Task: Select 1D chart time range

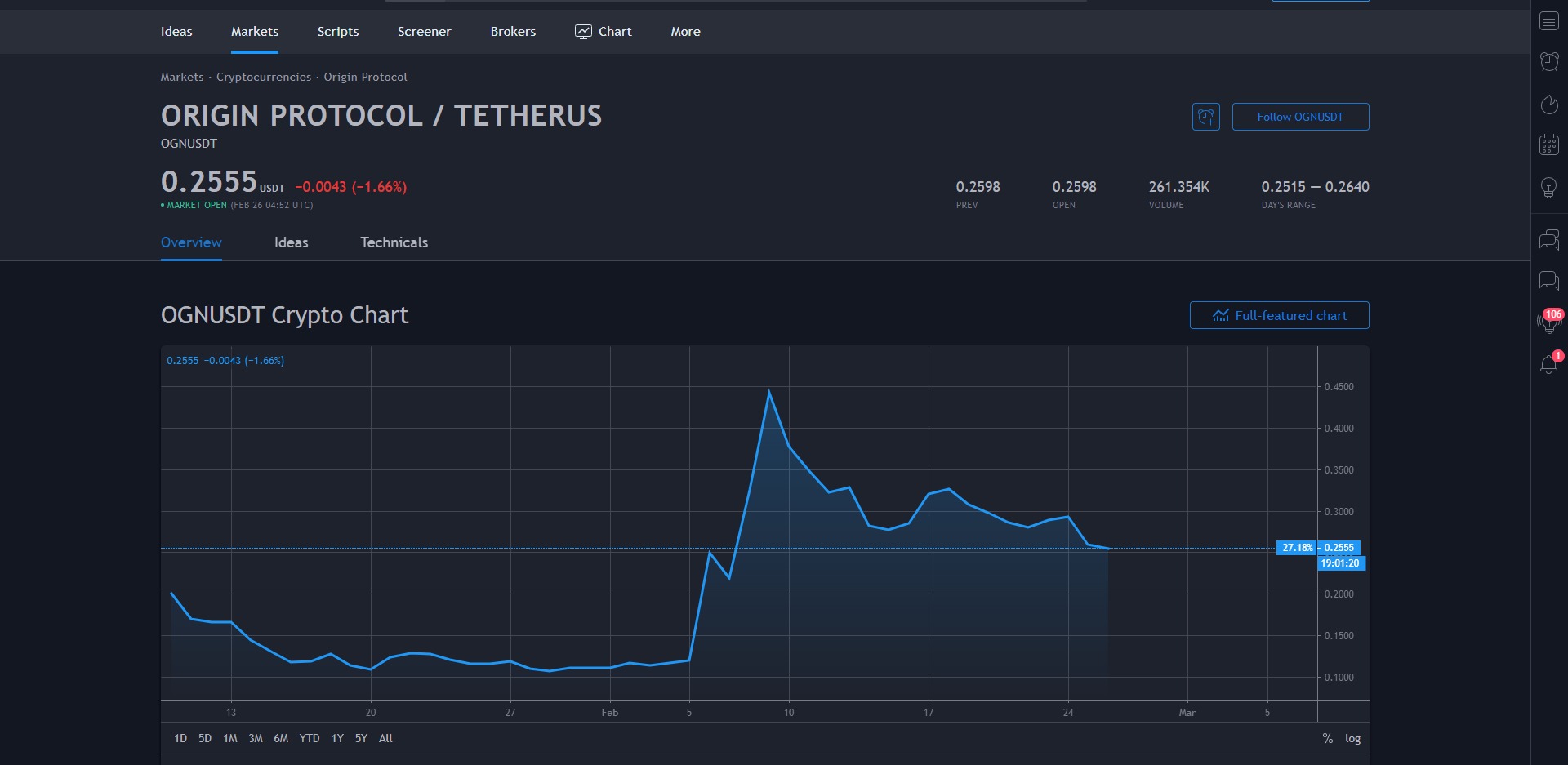Action: [x=180, y=738]
